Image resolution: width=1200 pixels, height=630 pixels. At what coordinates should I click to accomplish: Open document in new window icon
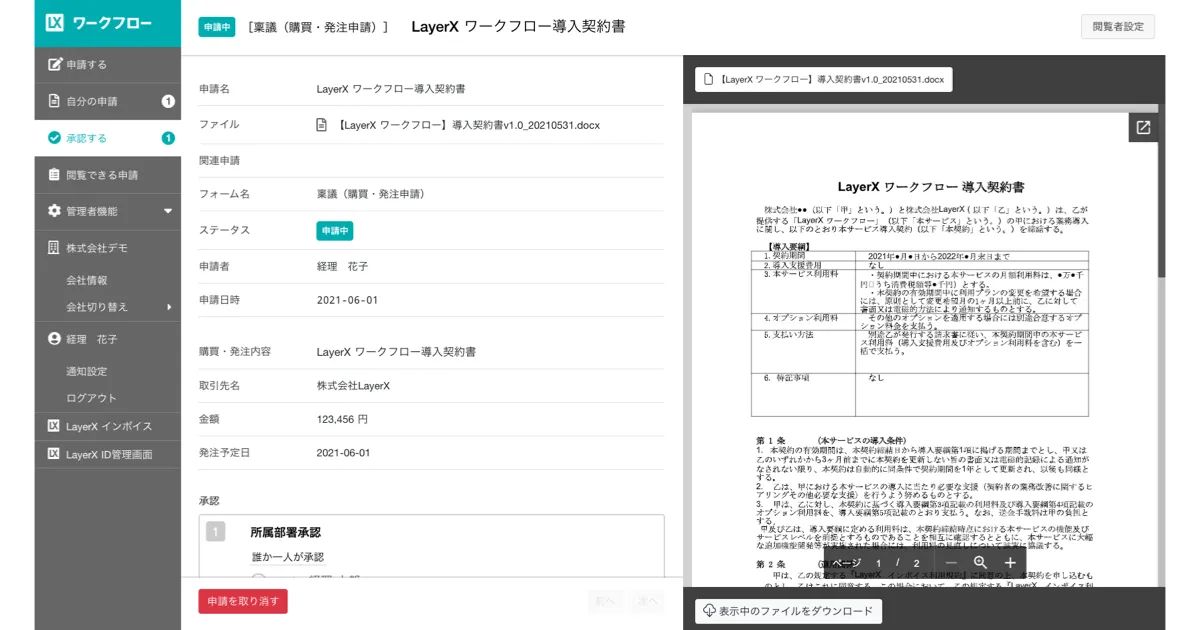pos(1143,128)
